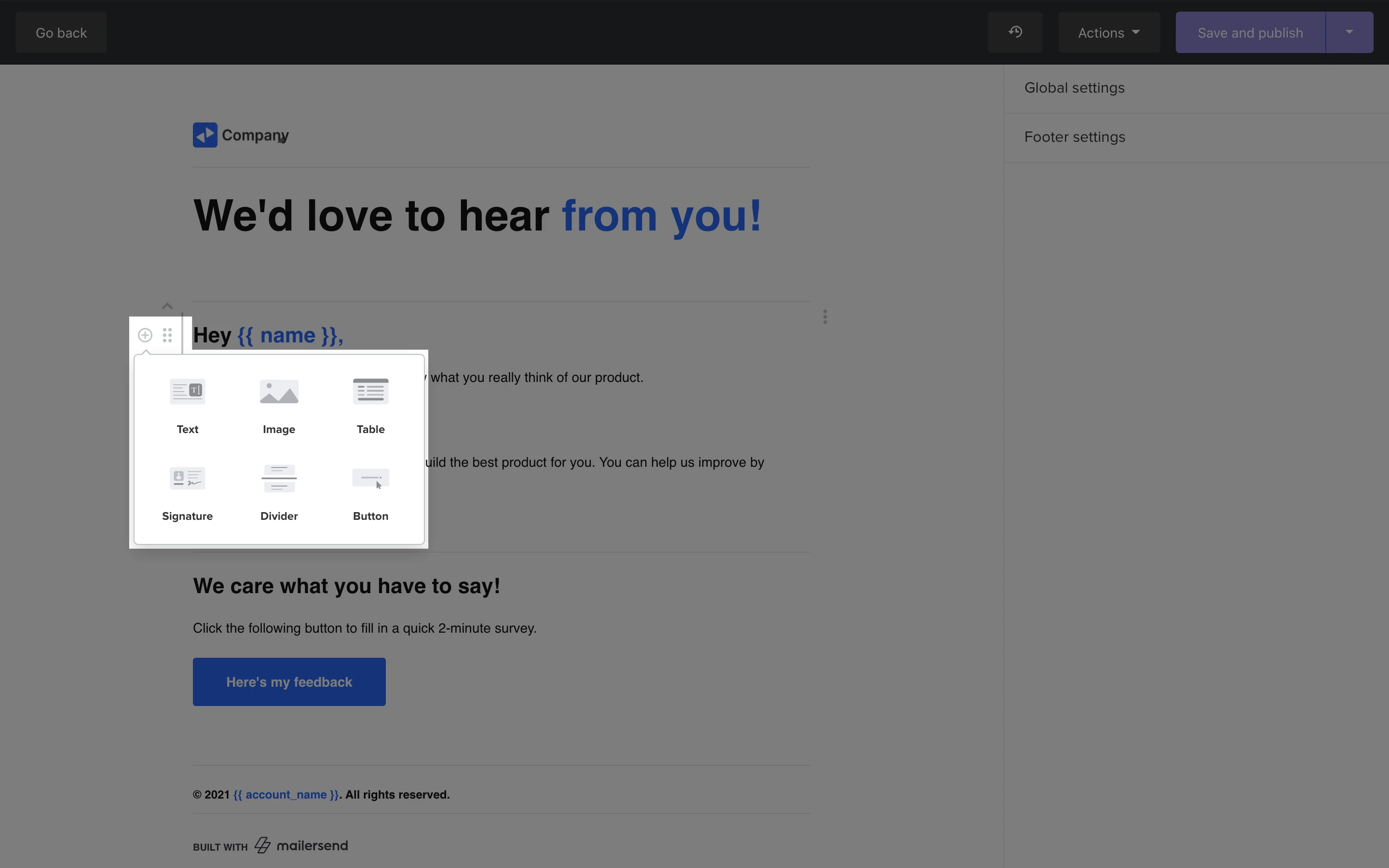Click the drag handle dots icon
This screenshot has width=1389, height=868.
(x=167, y=335)
